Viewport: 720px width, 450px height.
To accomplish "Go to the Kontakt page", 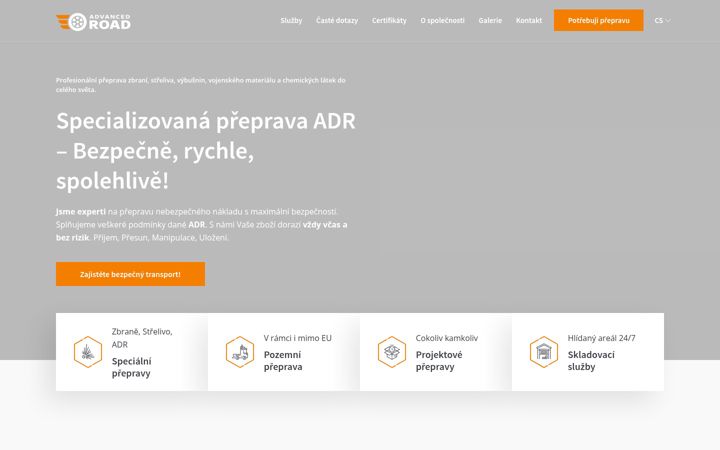I will tap(529, 21).
